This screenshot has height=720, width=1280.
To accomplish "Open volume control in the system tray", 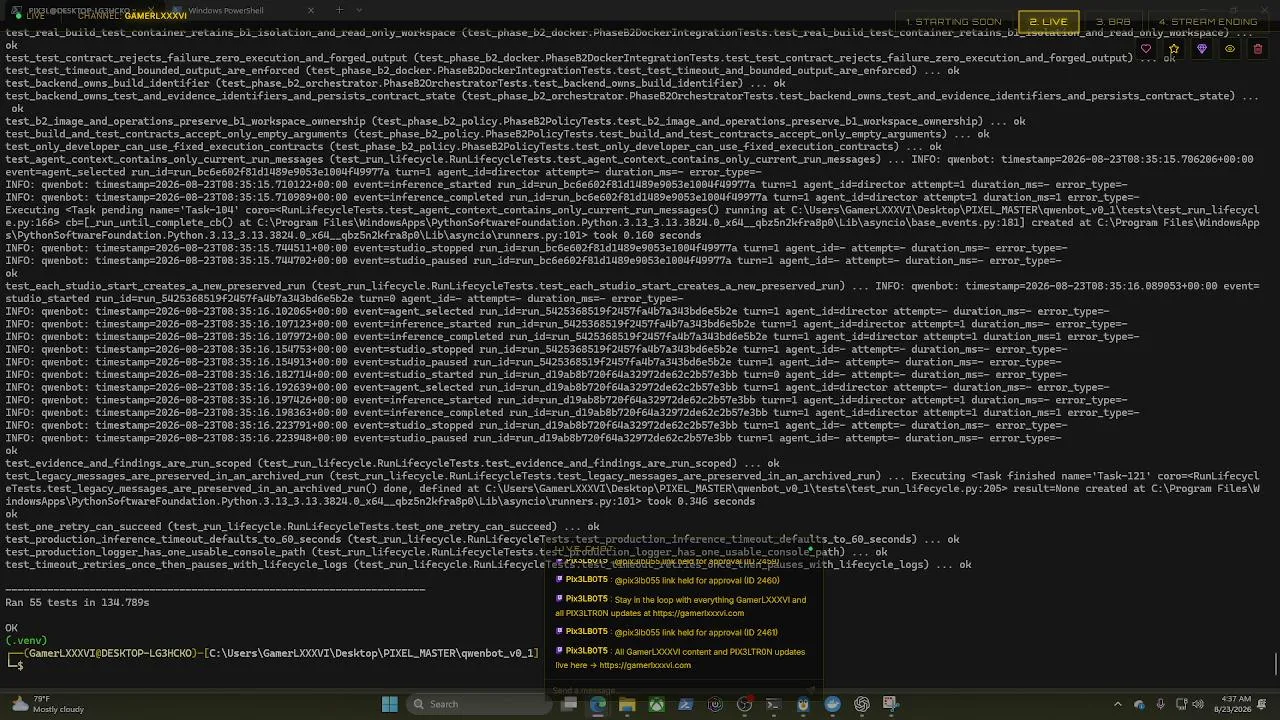I will (1198, 704).
